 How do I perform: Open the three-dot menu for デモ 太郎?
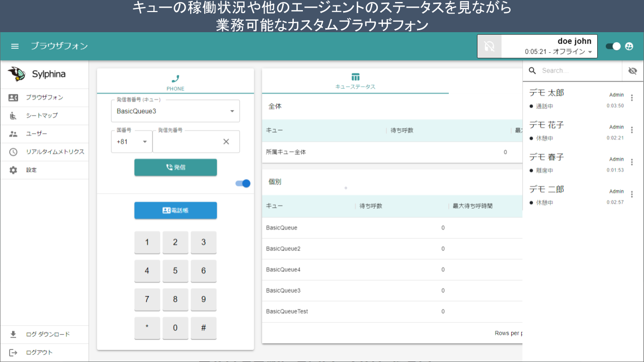[x=632, y=98]
